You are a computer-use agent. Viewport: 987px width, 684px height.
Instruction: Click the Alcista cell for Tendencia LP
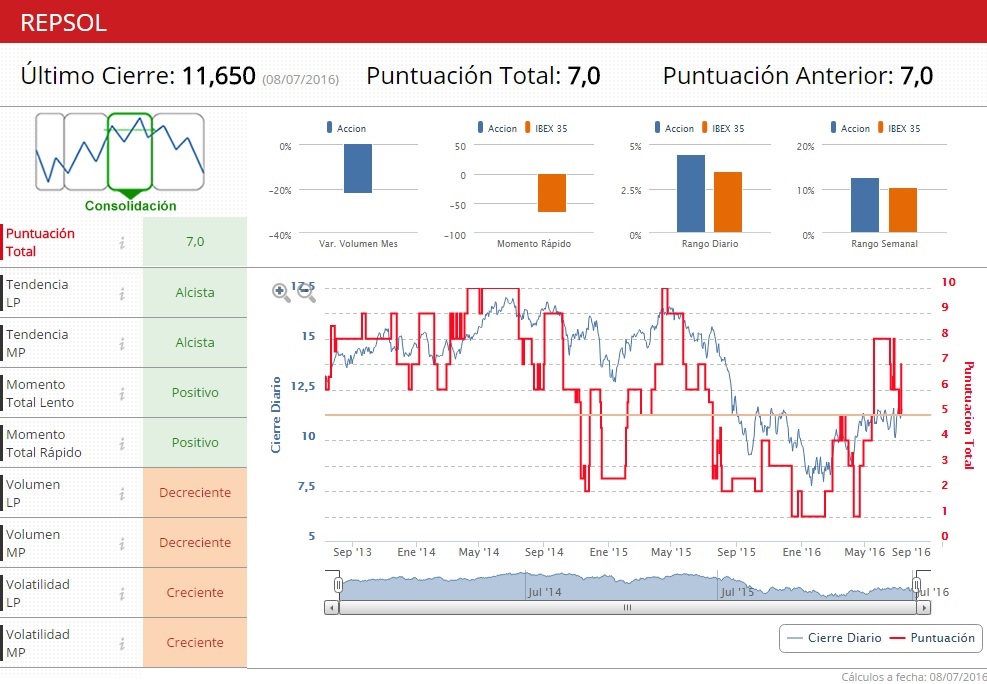tap(195, 293)
